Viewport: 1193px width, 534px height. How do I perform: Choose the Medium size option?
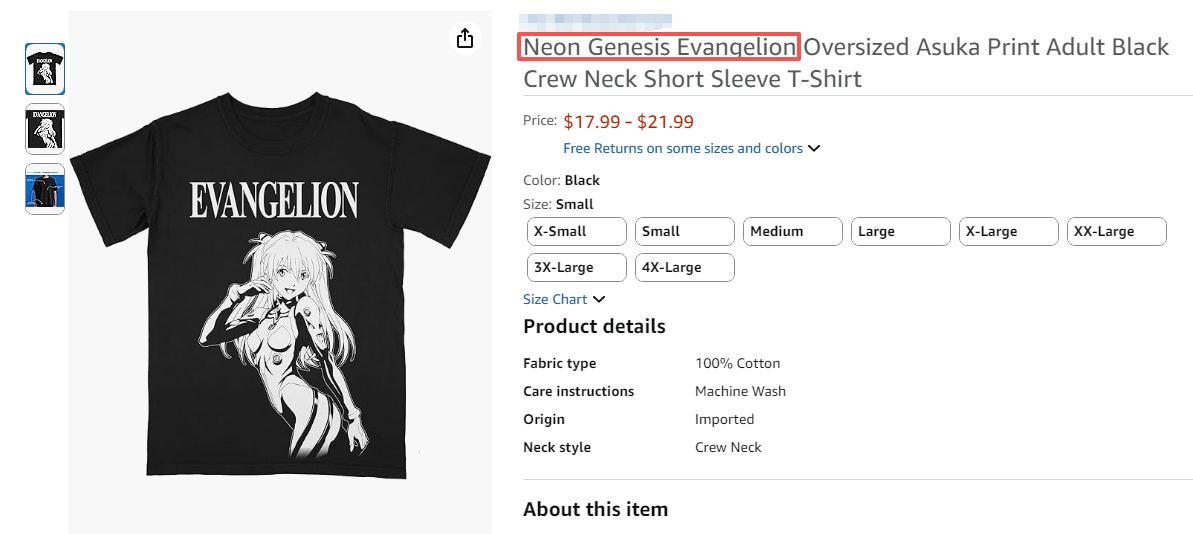793,232
